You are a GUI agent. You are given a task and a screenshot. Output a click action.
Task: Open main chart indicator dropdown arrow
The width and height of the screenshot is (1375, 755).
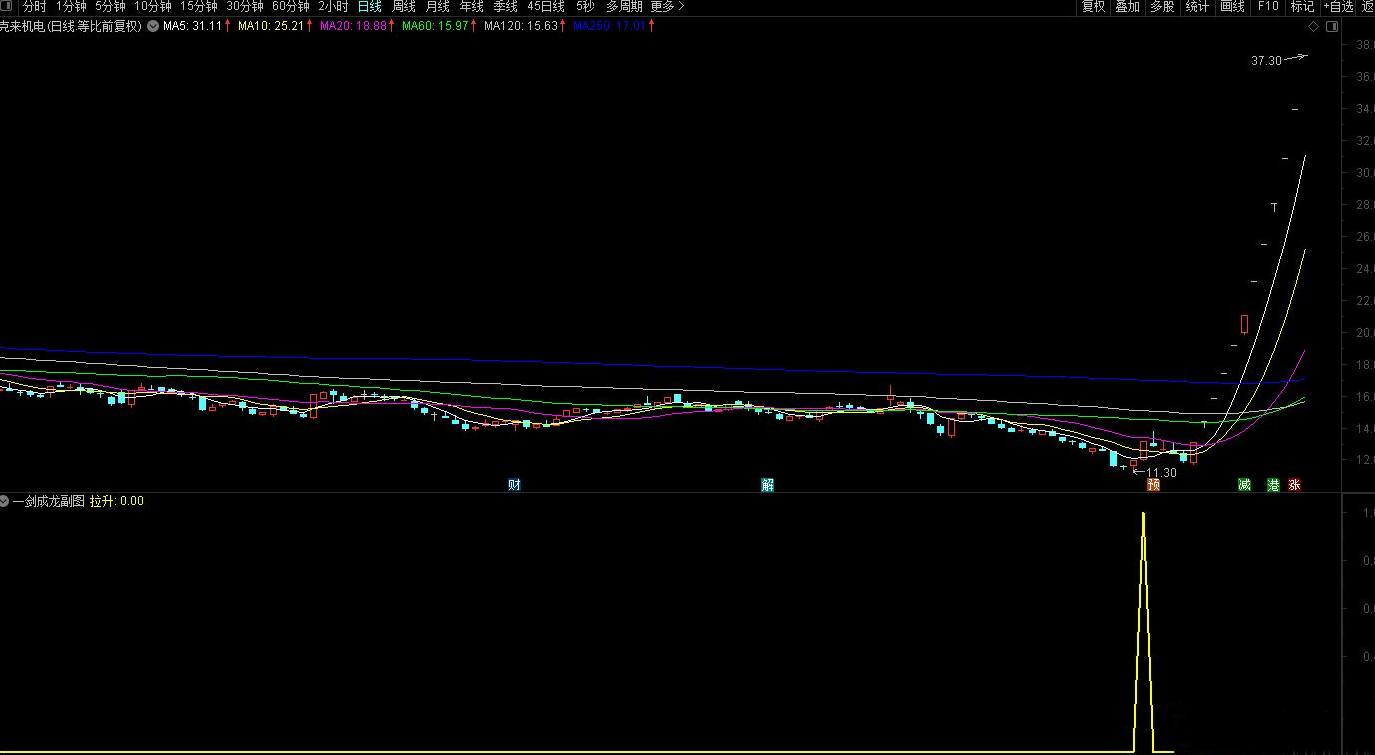(x=152, y=26)
